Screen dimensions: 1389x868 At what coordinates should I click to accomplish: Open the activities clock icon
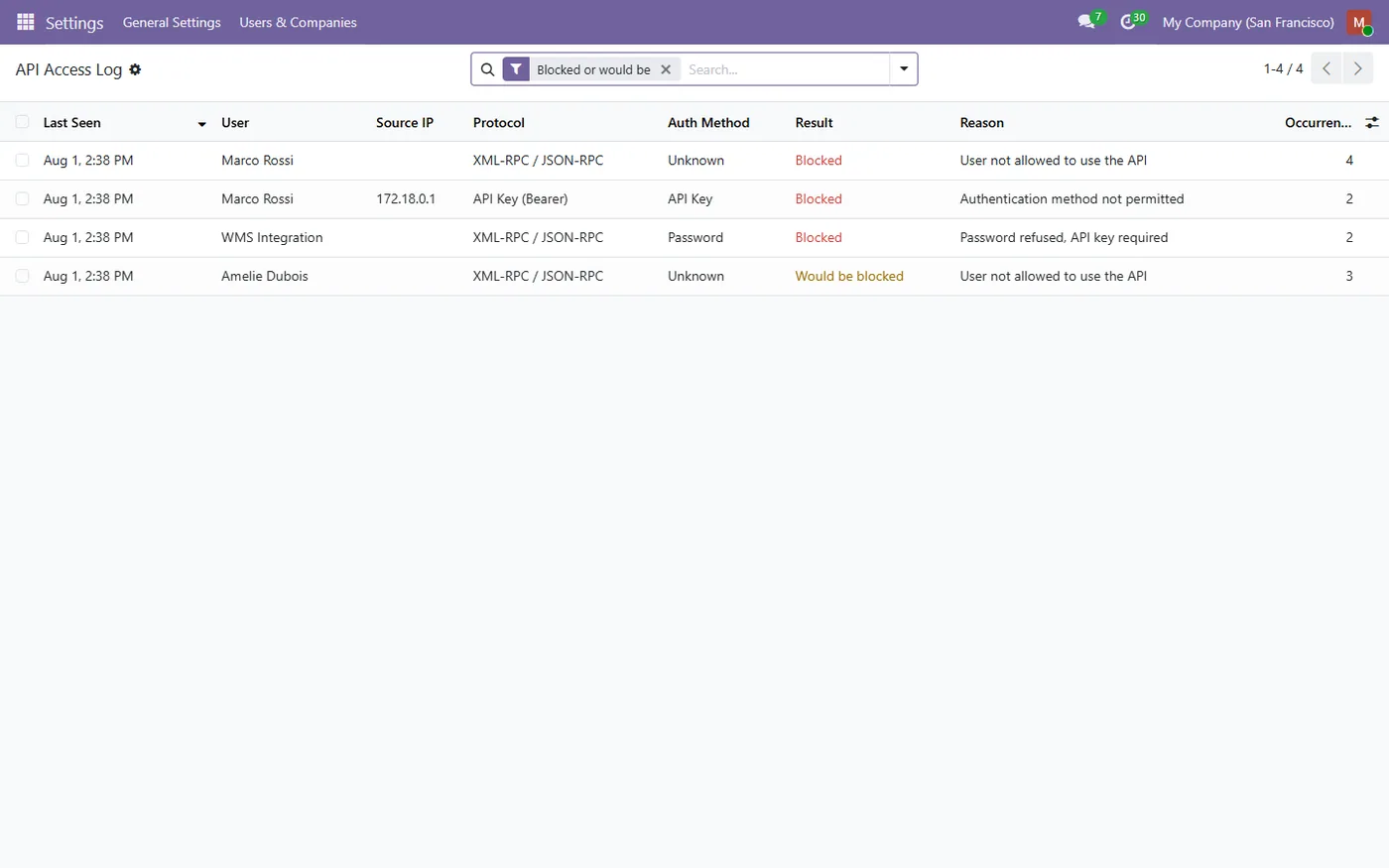coord(1128,22)
